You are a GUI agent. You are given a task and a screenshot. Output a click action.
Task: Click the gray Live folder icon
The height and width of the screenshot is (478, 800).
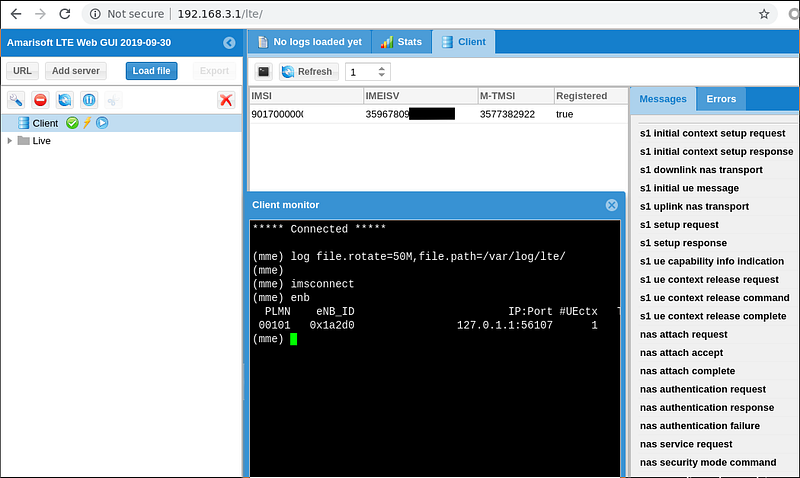[x=23, y=140]
